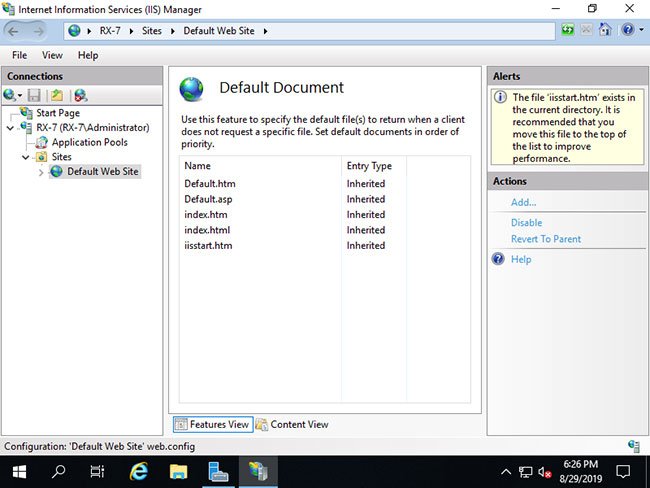
Task: Select Application Pools in the tree
Action: tap(90, 142)
